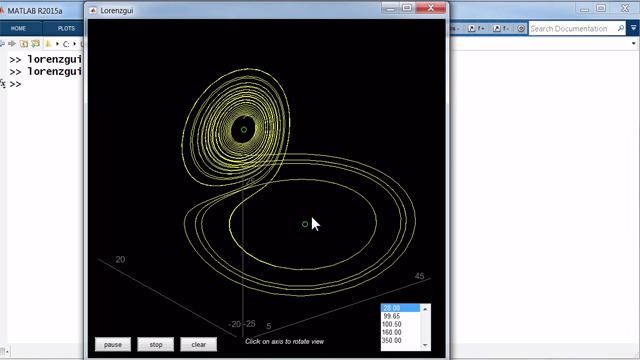Click the axis label 5

click(x=269, y=326)
